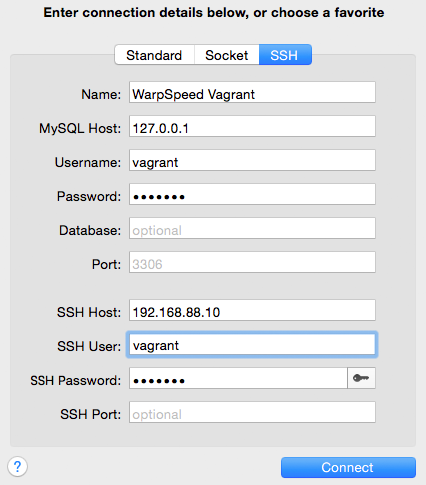This screenshot has width=426, height=485.
Task: Click the SSH key file icon
Action: pyautogui.click(x=361, y=378)
